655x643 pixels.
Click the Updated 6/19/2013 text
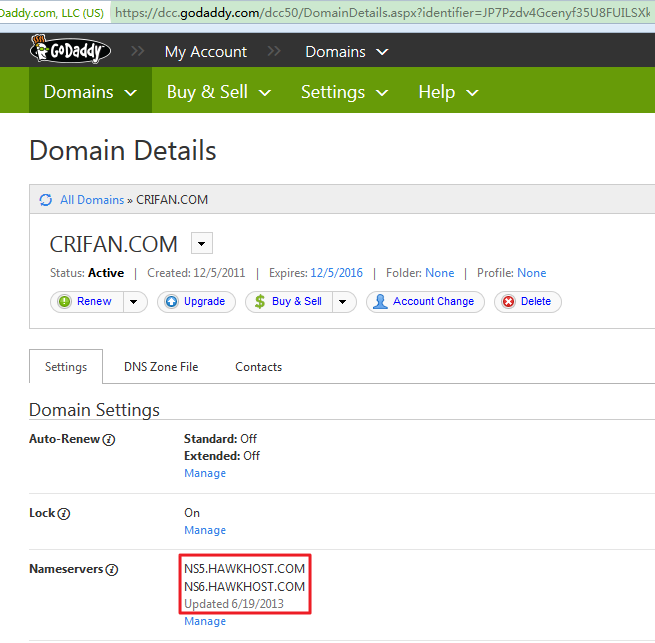pos(234,604)
